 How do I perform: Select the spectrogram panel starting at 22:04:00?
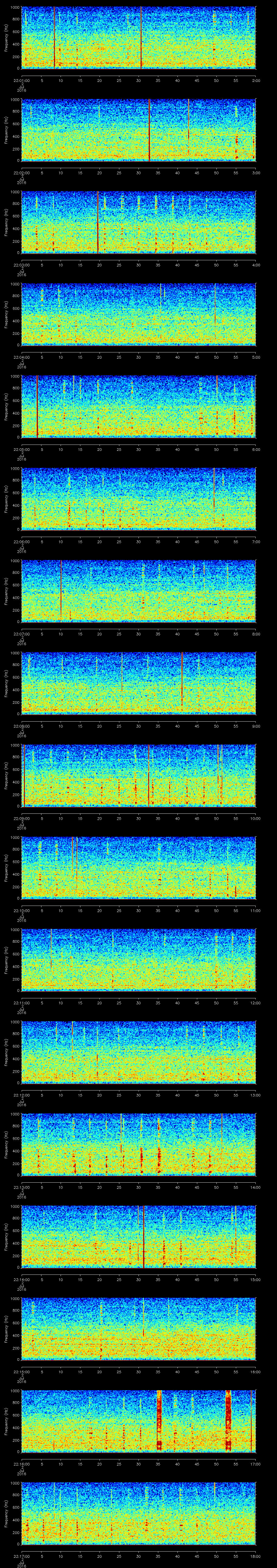coord(139,314)
